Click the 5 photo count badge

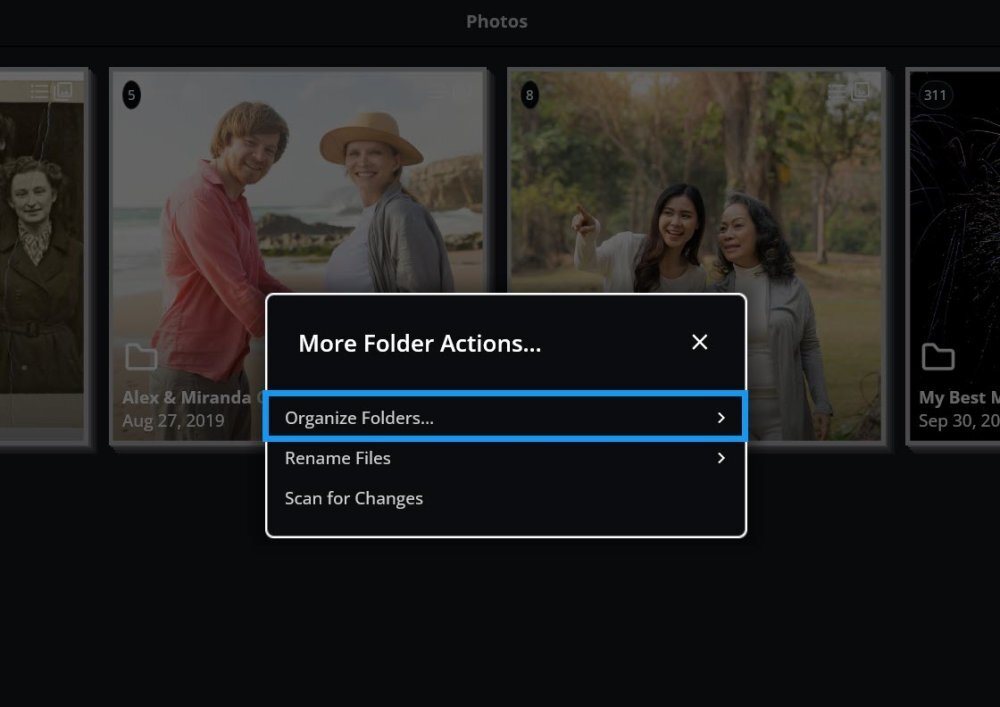pos(131,95)
